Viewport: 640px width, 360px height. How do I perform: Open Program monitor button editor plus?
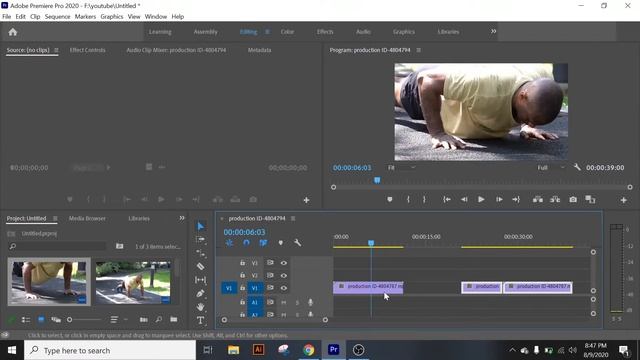pos(623,200)
